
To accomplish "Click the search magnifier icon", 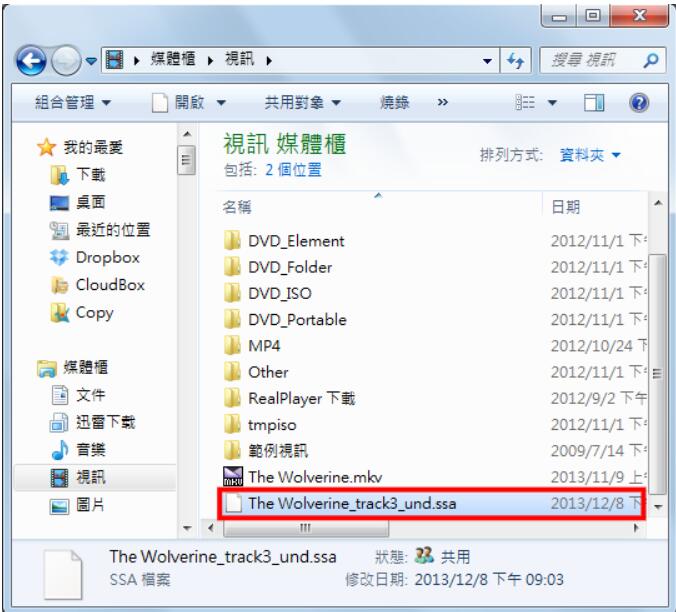I will pyautogui.click(x=651, y=60).
